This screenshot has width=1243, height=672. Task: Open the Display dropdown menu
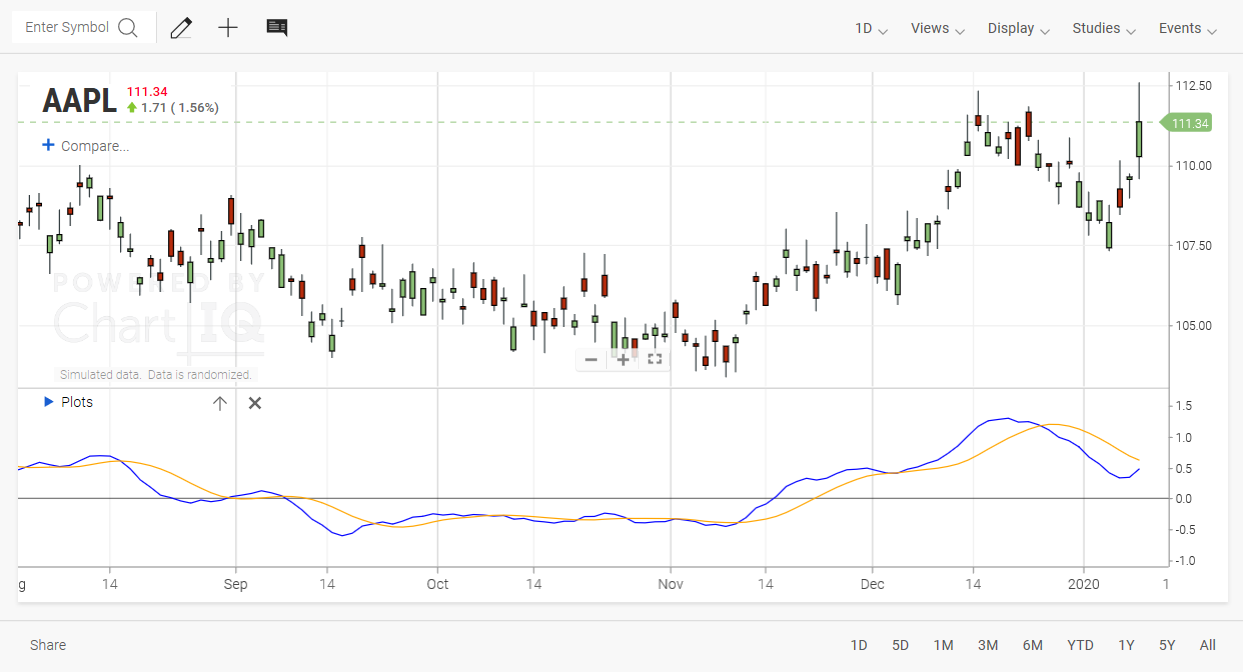[1018, 28]
